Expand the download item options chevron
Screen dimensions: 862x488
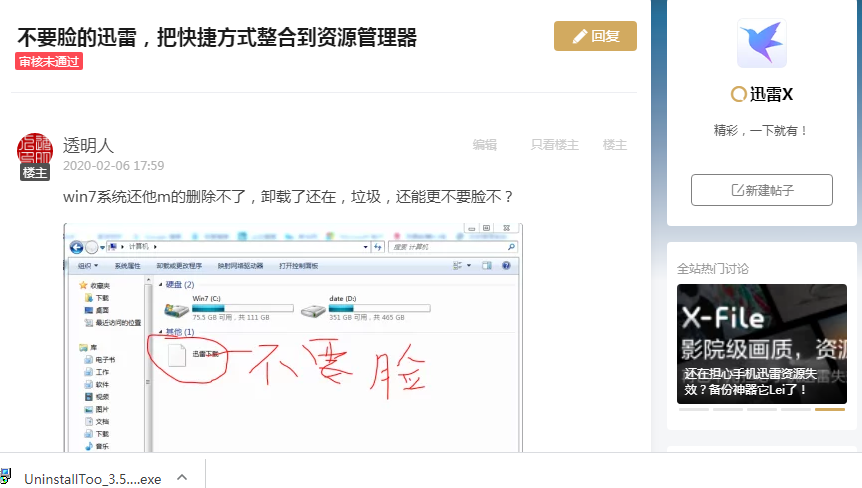[x=182, y=478]
